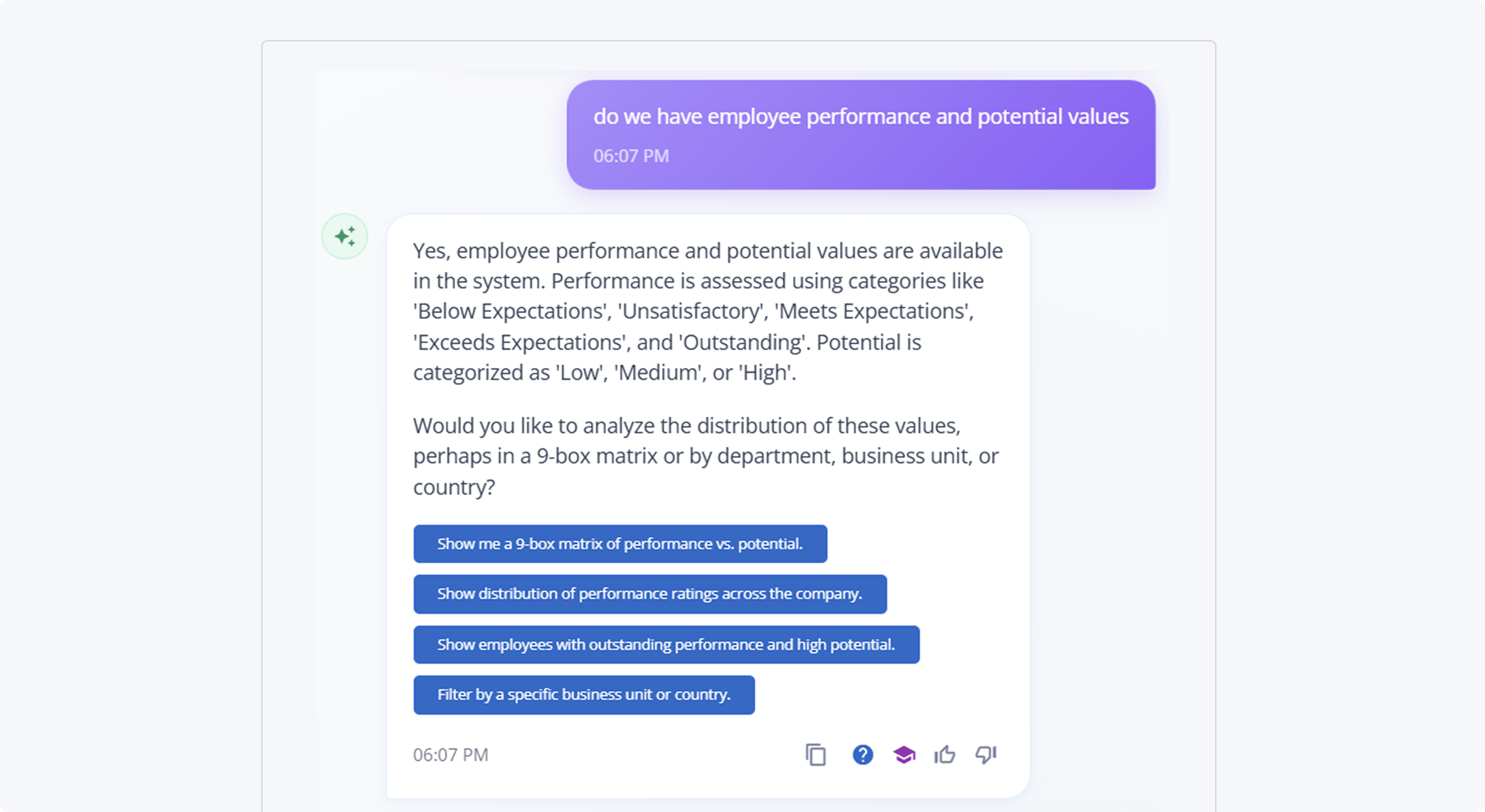Select 'Show me a 9-box matrix' suggestion
This screenshot has height=812, width=1485.
pyautogui.click(x=620, y=544)
